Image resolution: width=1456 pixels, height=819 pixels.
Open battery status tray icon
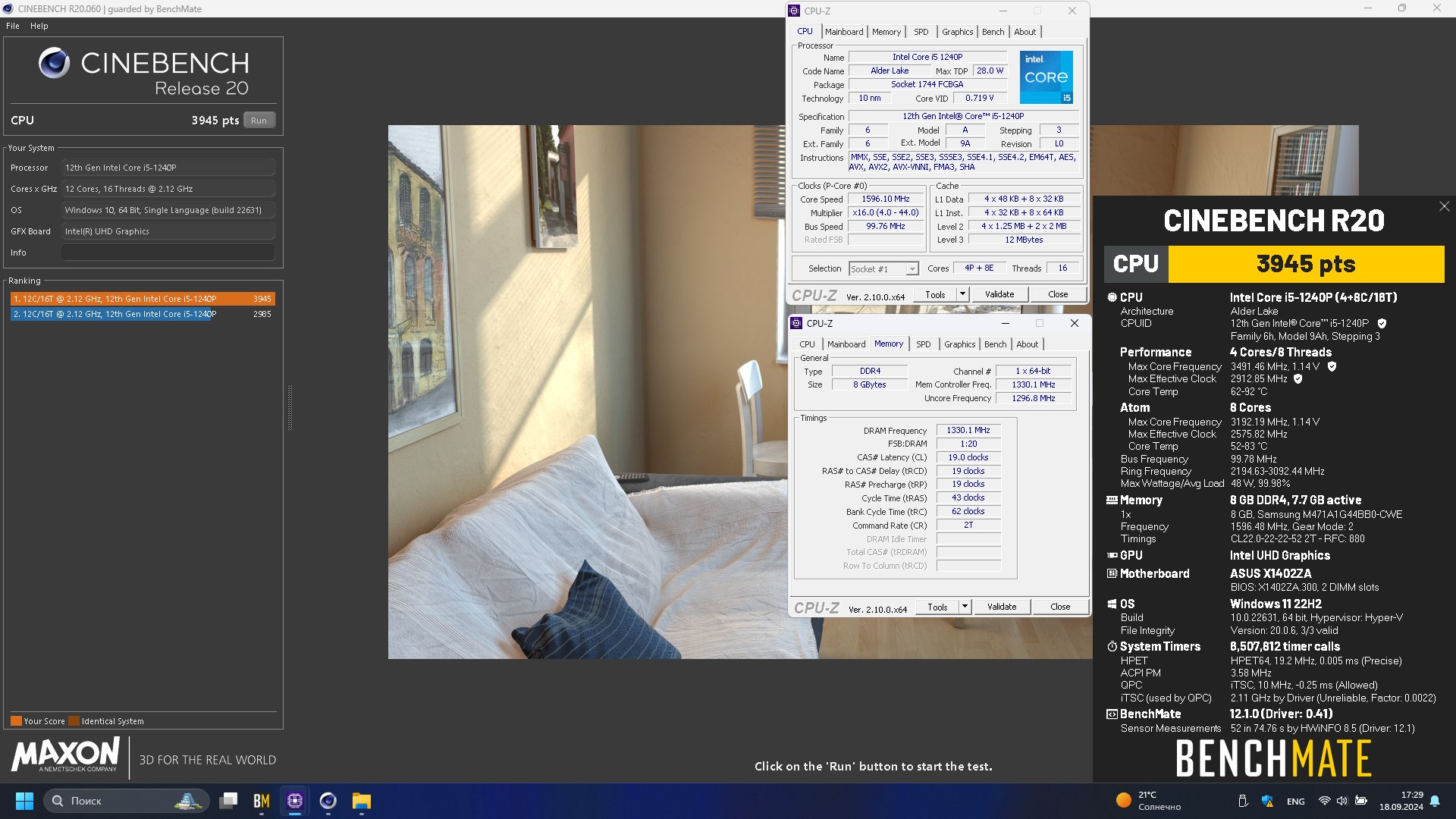pos(1361,801)
